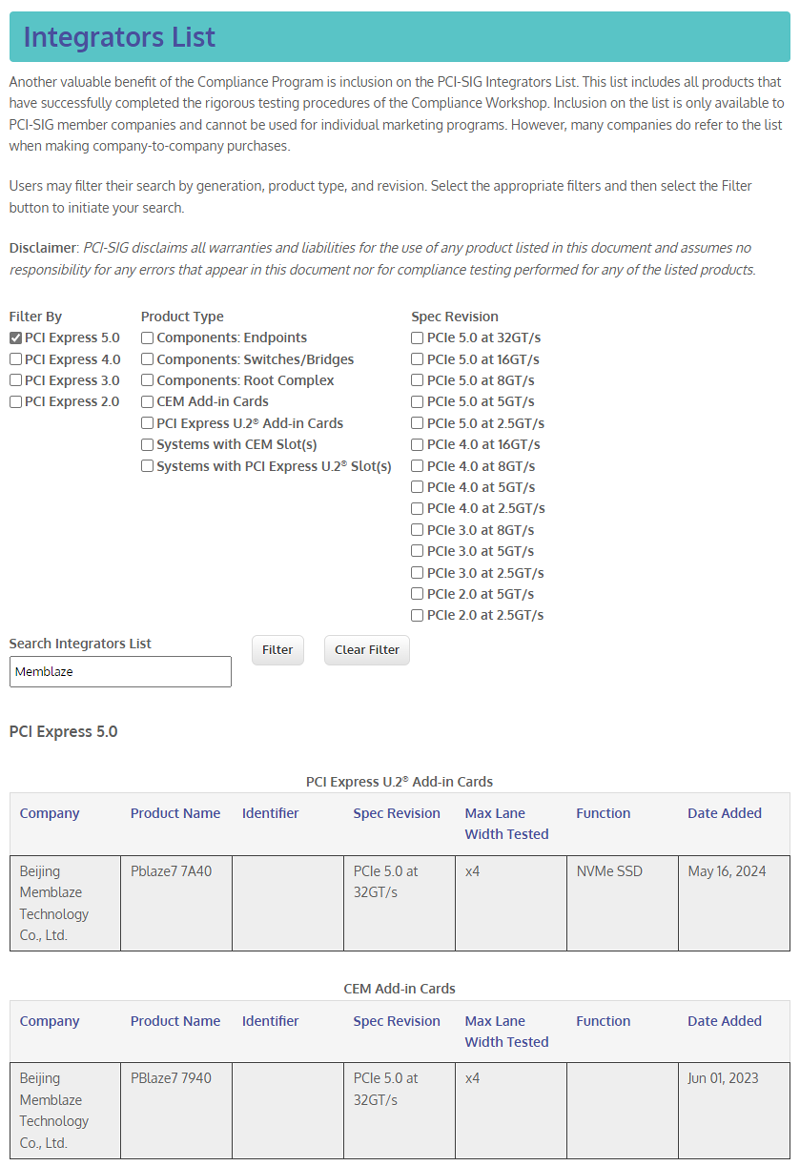Viewport: 800px width, 1166px height.
Task: Check the PCI Express 2.0 filter
Action: tap(16, 402)
